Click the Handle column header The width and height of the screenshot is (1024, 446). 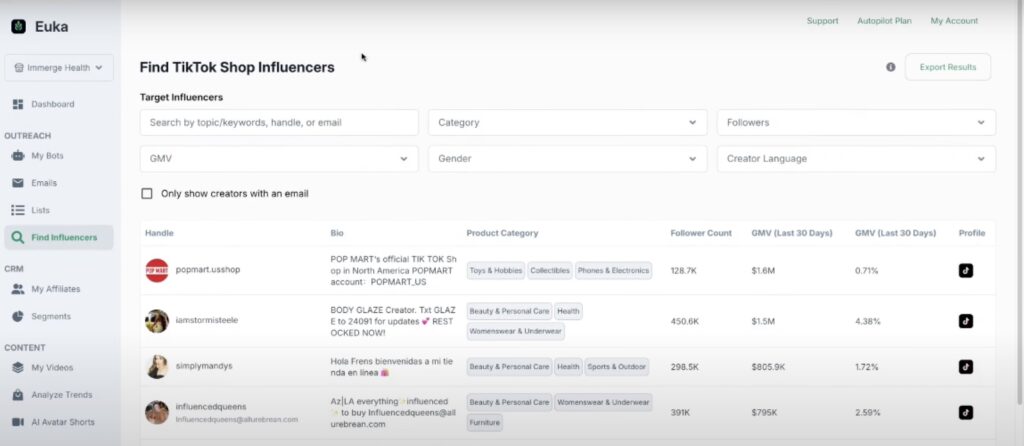pyautogui.click(x=159, y=233)
